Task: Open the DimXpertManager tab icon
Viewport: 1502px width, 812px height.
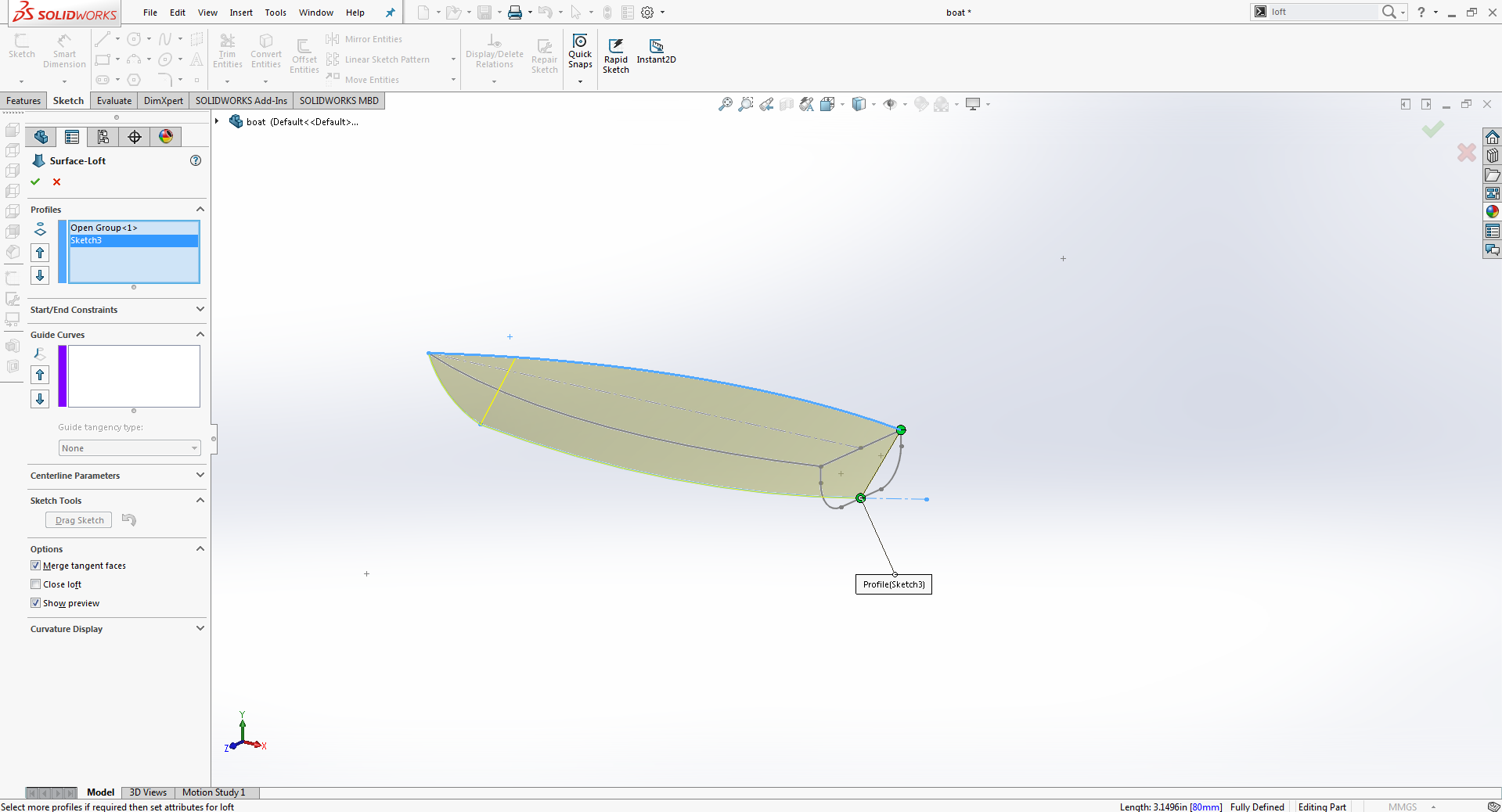Action: 135,137
